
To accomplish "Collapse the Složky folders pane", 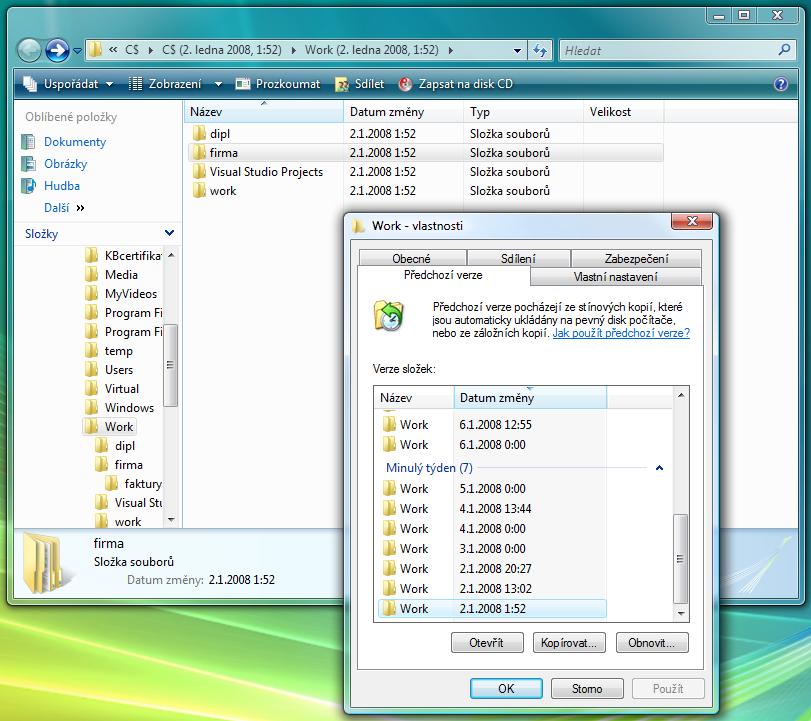I will pos(169,233).
